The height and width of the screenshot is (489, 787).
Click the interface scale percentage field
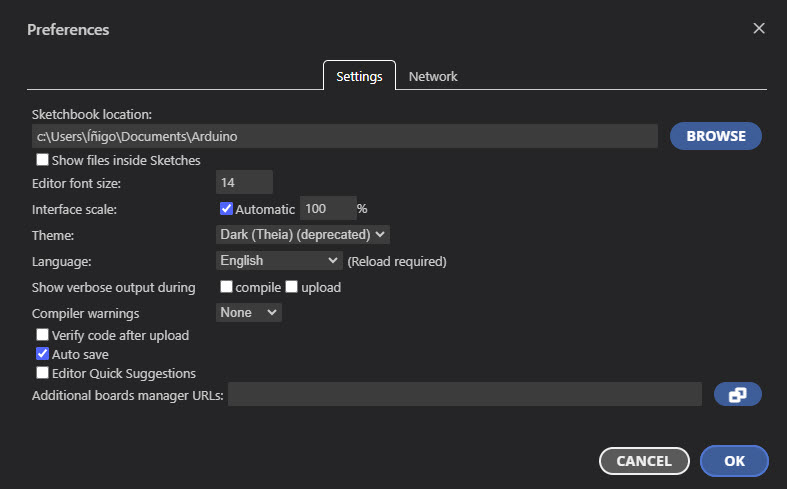327,209
